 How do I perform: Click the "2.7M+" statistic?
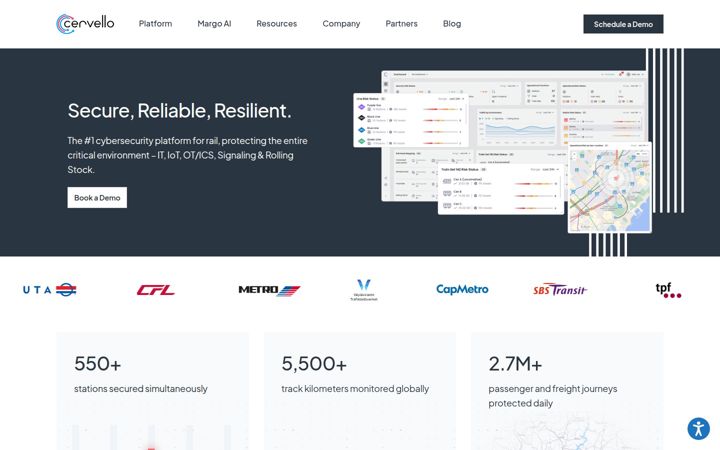pos(515,364)
